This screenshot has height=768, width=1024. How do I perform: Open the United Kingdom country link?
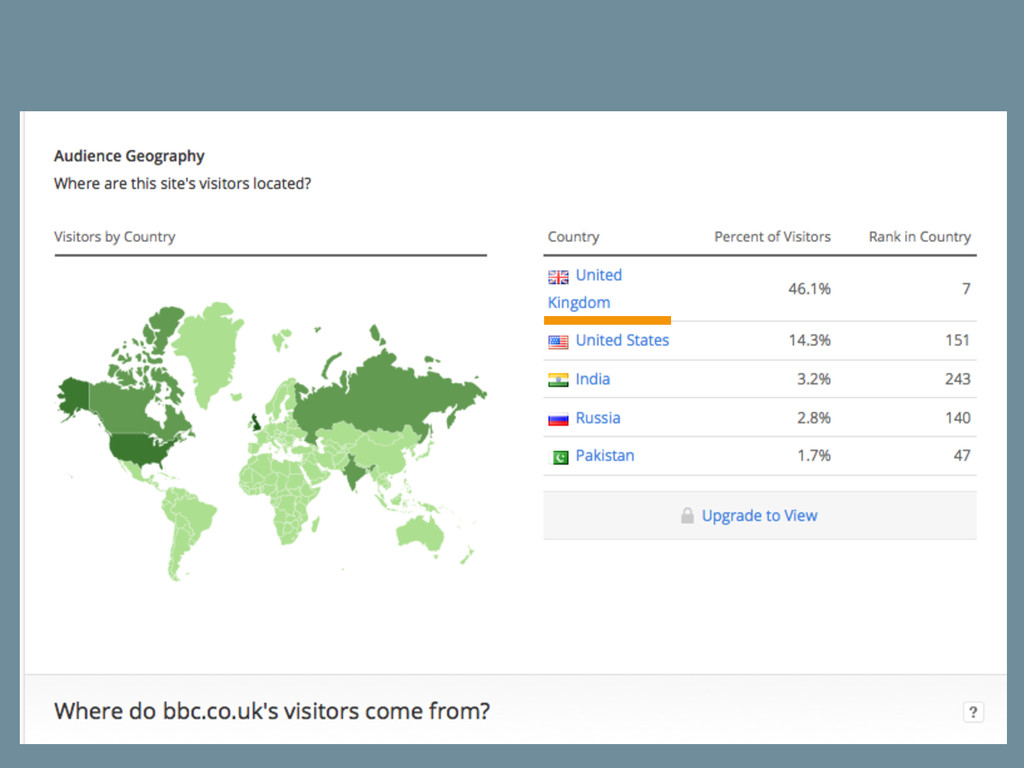coord(584,289)
